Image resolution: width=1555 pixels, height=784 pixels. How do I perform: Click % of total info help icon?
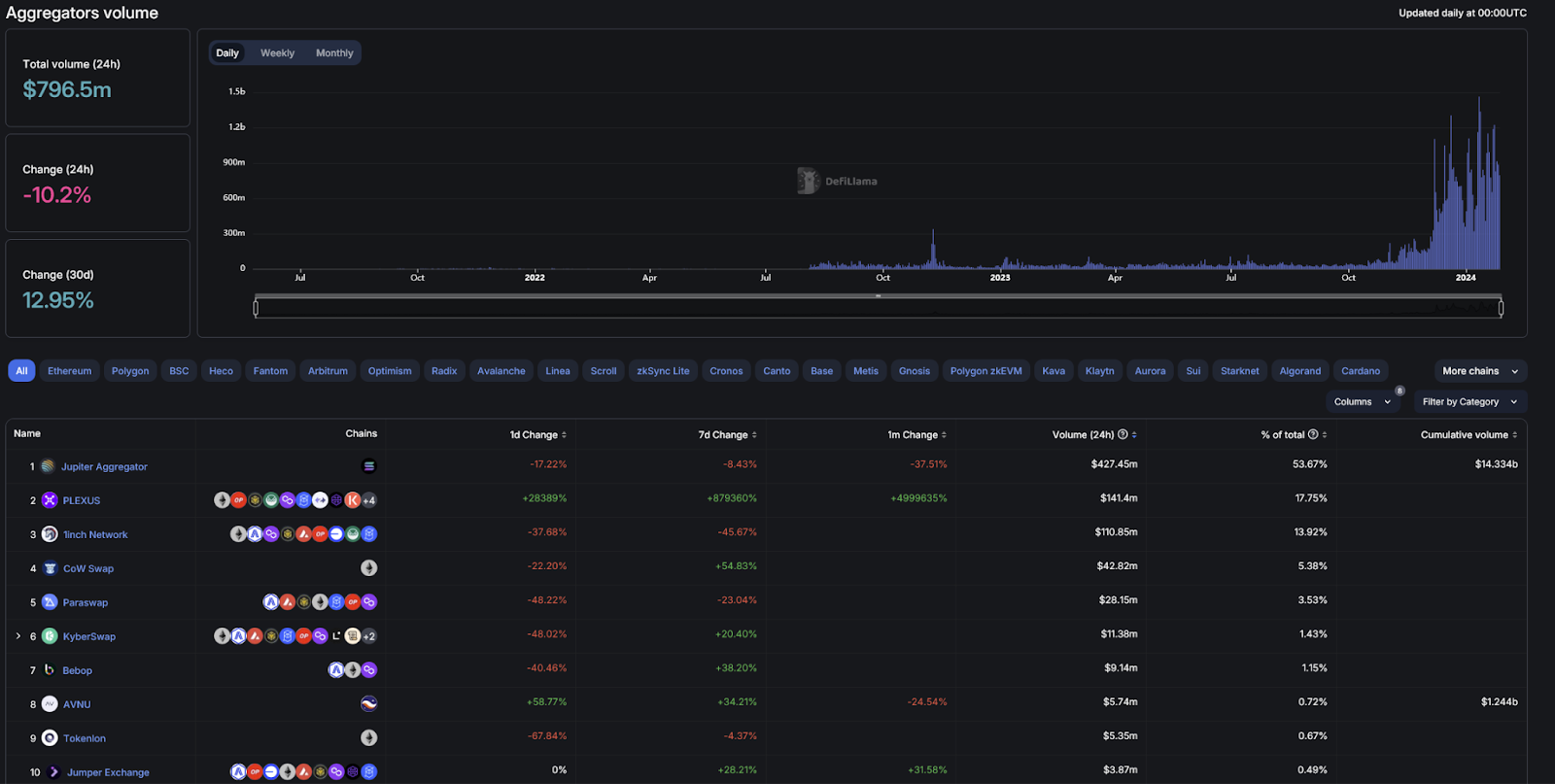[x=1313, y=434]
